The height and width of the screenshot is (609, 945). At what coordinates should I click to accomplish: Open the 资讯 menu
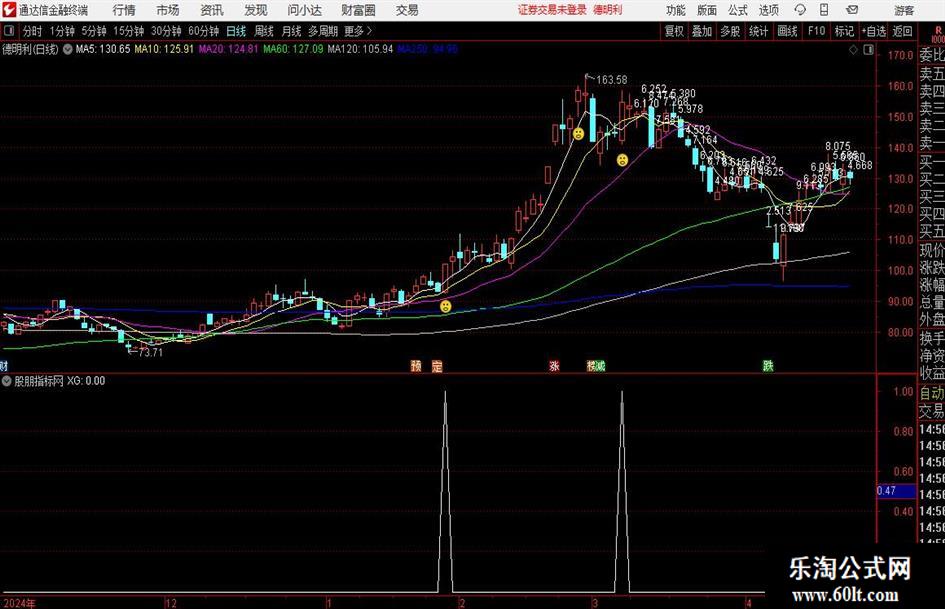[x=212, y=10]
